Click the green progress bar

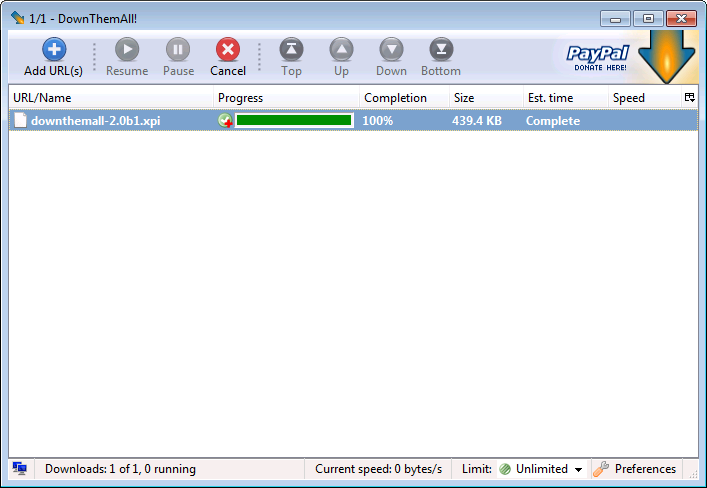[294, 120]
